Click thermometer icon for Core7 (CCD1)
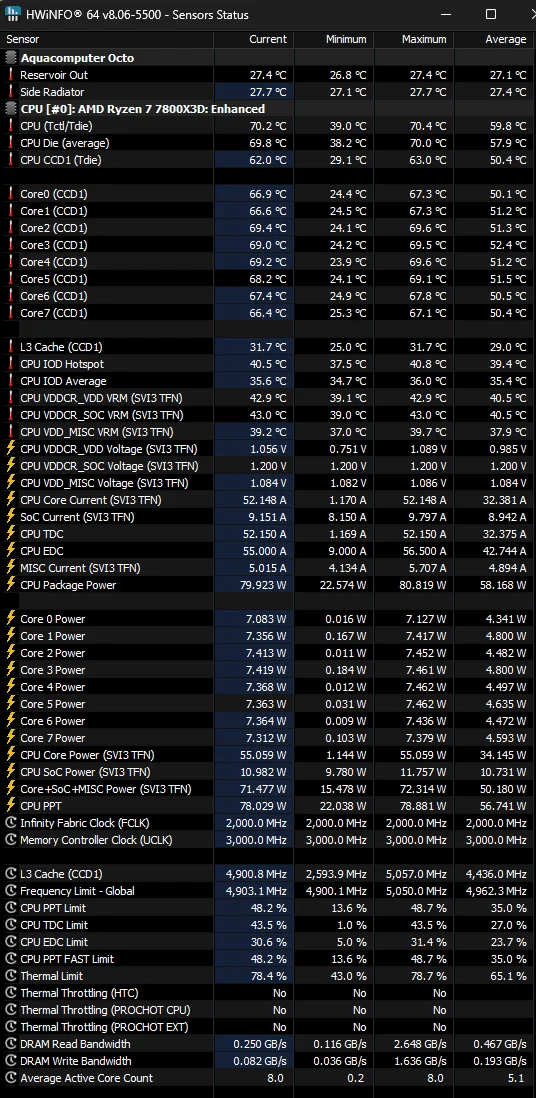 (x=11, y=313)
